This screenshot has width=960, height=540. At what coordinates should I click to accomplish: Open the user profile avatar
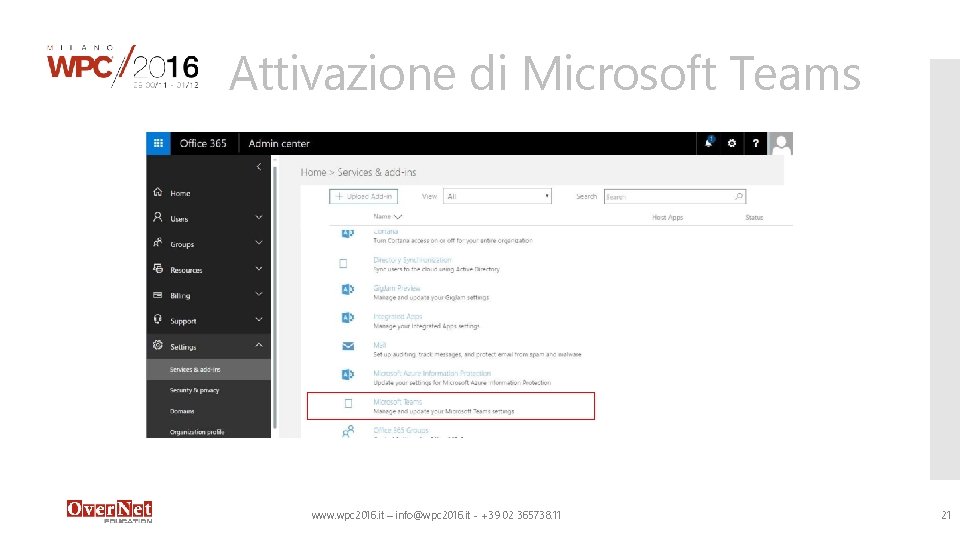[781, 143]
